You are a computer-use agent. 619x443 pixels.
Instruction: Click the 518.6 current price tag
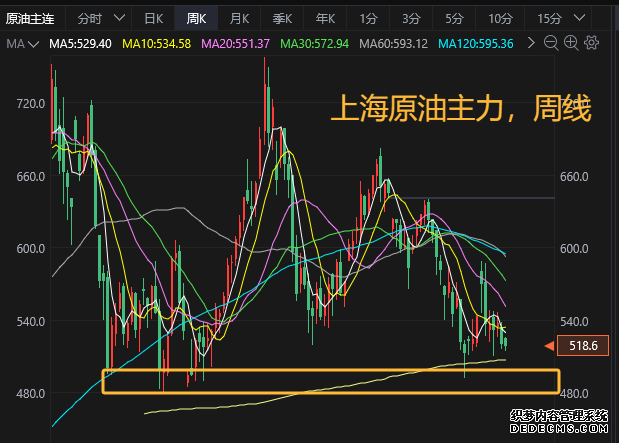[582, 345]
